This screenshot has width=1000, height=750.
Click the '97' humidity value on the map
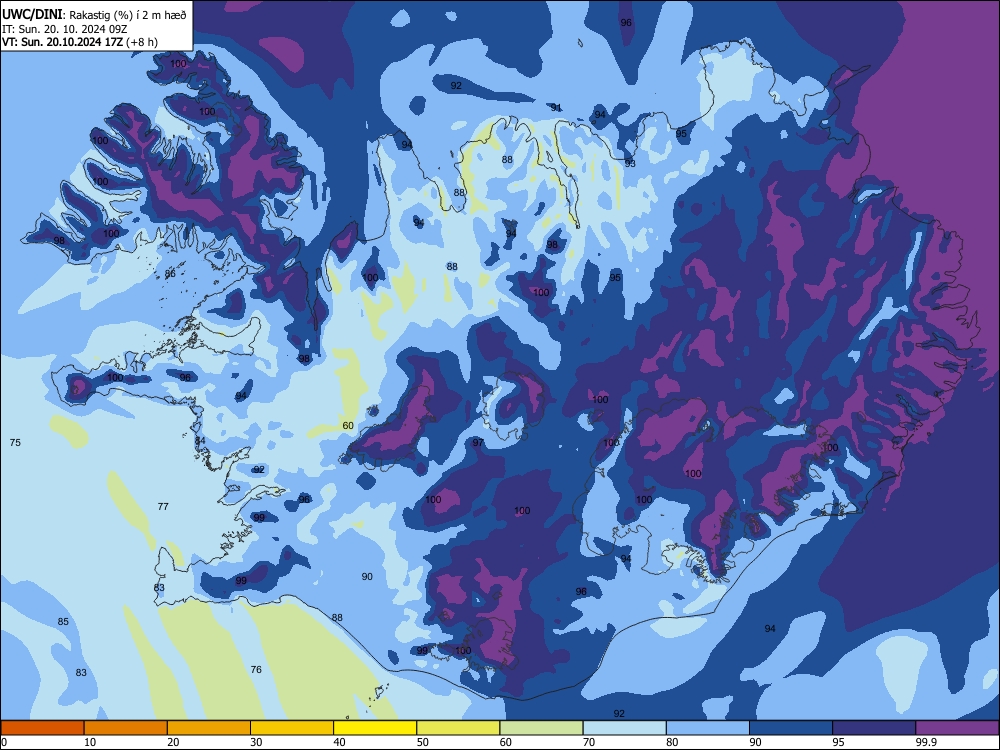click(x=478, y=443)
